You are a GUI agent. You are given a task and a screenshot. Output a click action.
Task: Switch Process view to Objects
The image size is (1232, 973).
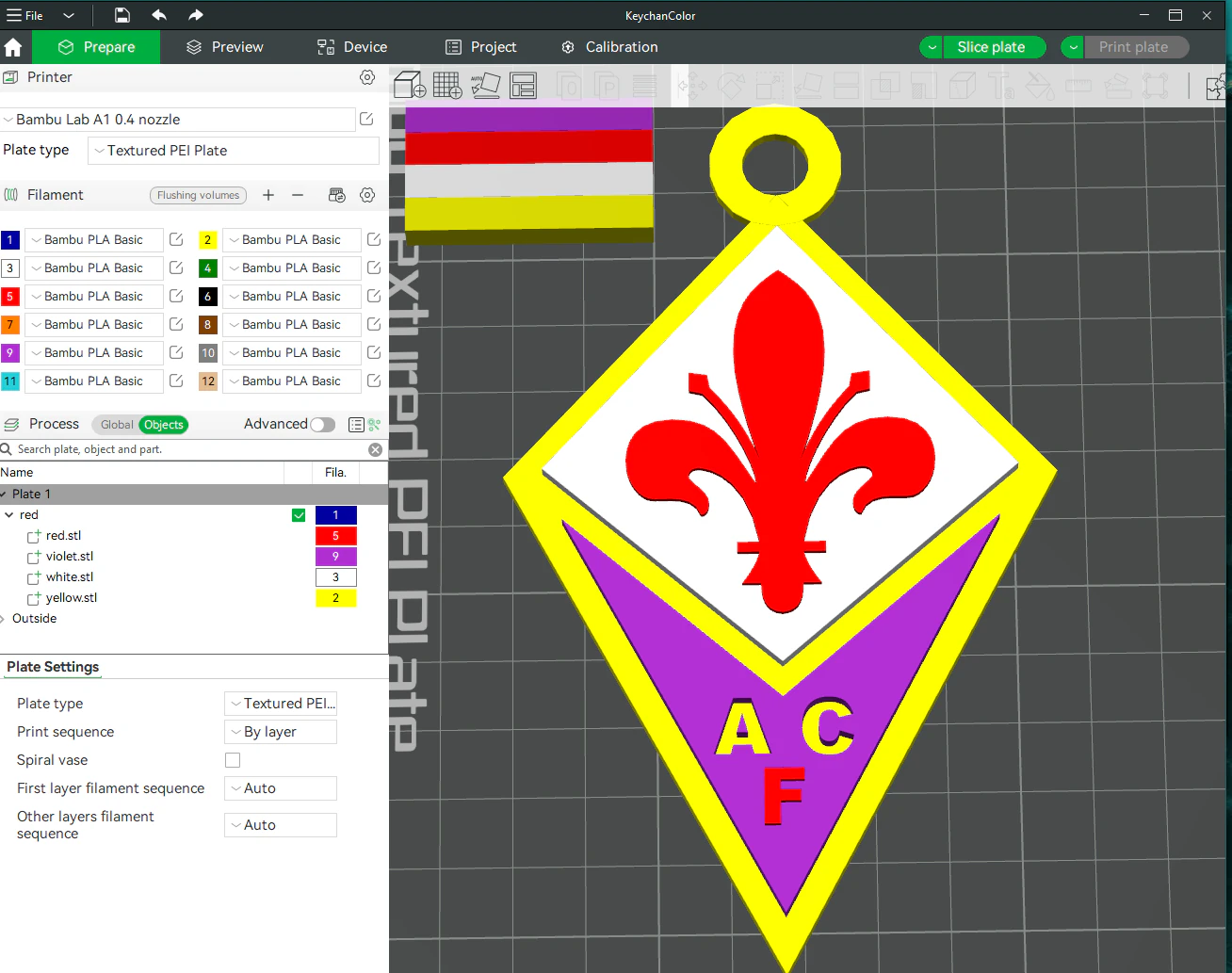tap(164, 425)
